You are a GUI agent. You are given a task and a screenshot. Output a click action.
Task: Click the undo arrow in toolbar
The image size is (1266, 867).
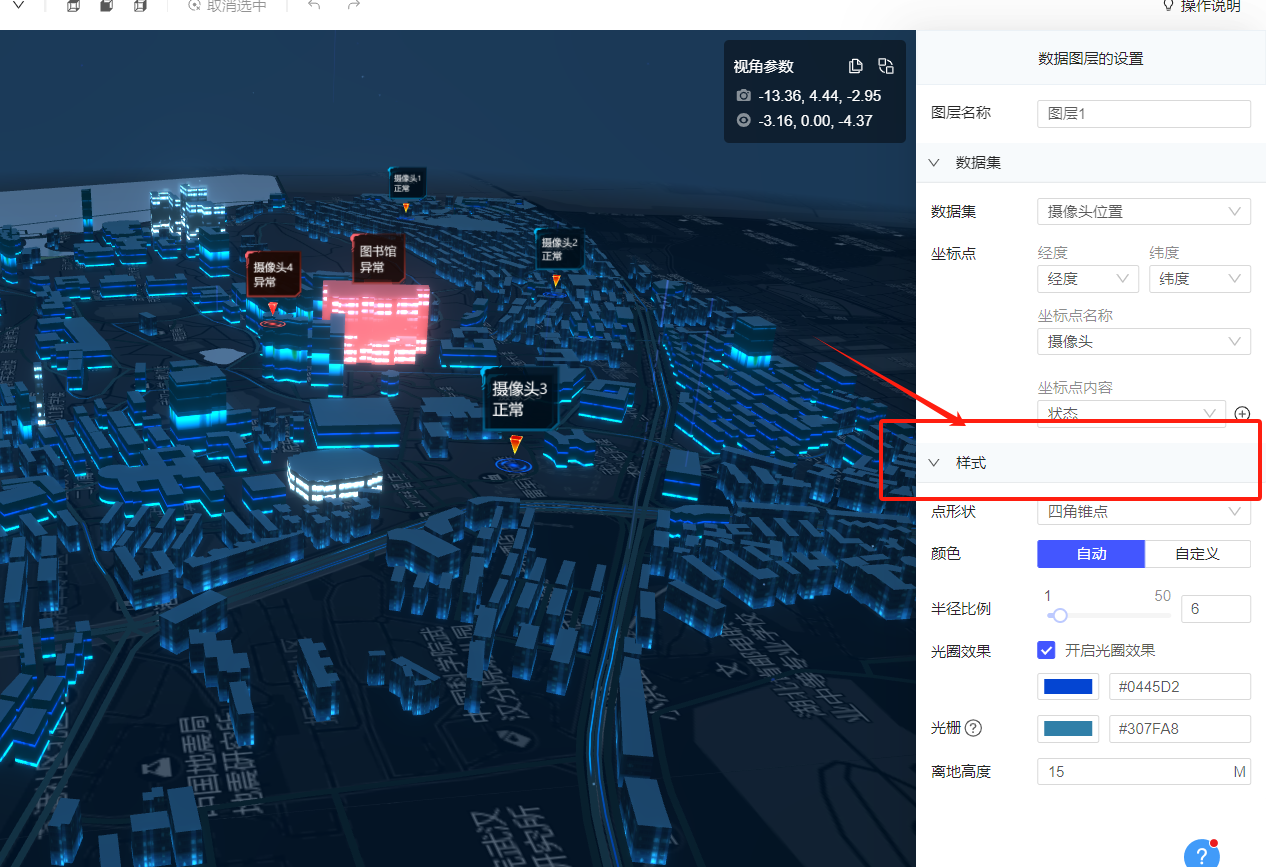click(314, 6)
